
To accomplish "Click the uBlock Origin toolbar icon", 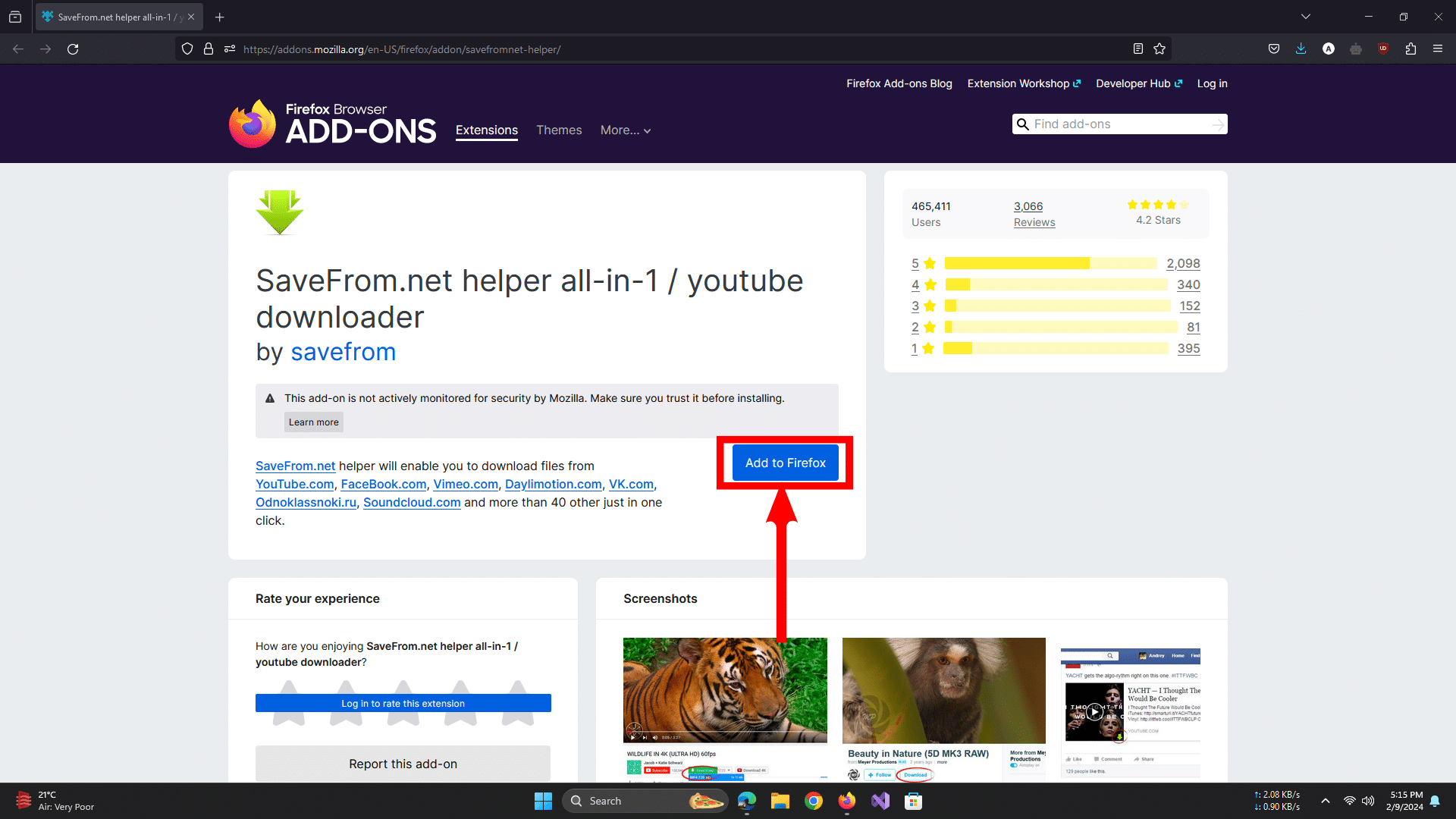I will point(1383,49).
